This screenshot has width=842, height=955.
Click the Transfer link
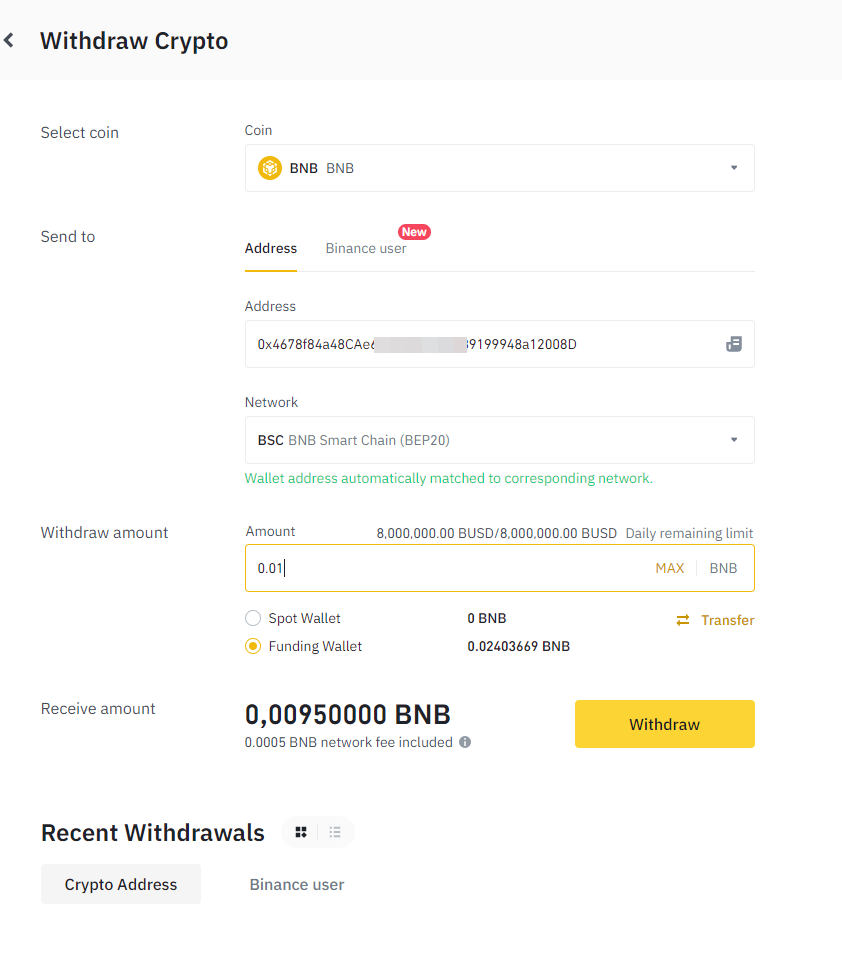click(x=727, y=620)
